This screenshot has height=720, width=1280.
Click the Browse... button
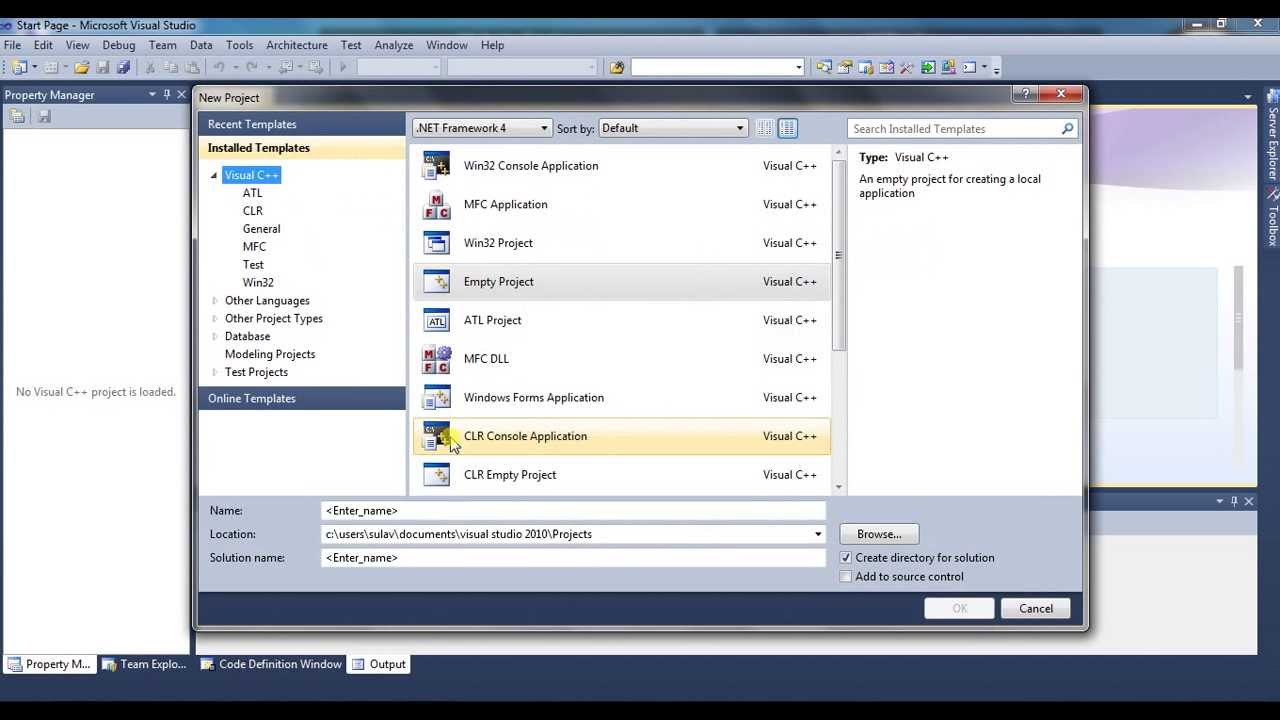pos(879,534)
